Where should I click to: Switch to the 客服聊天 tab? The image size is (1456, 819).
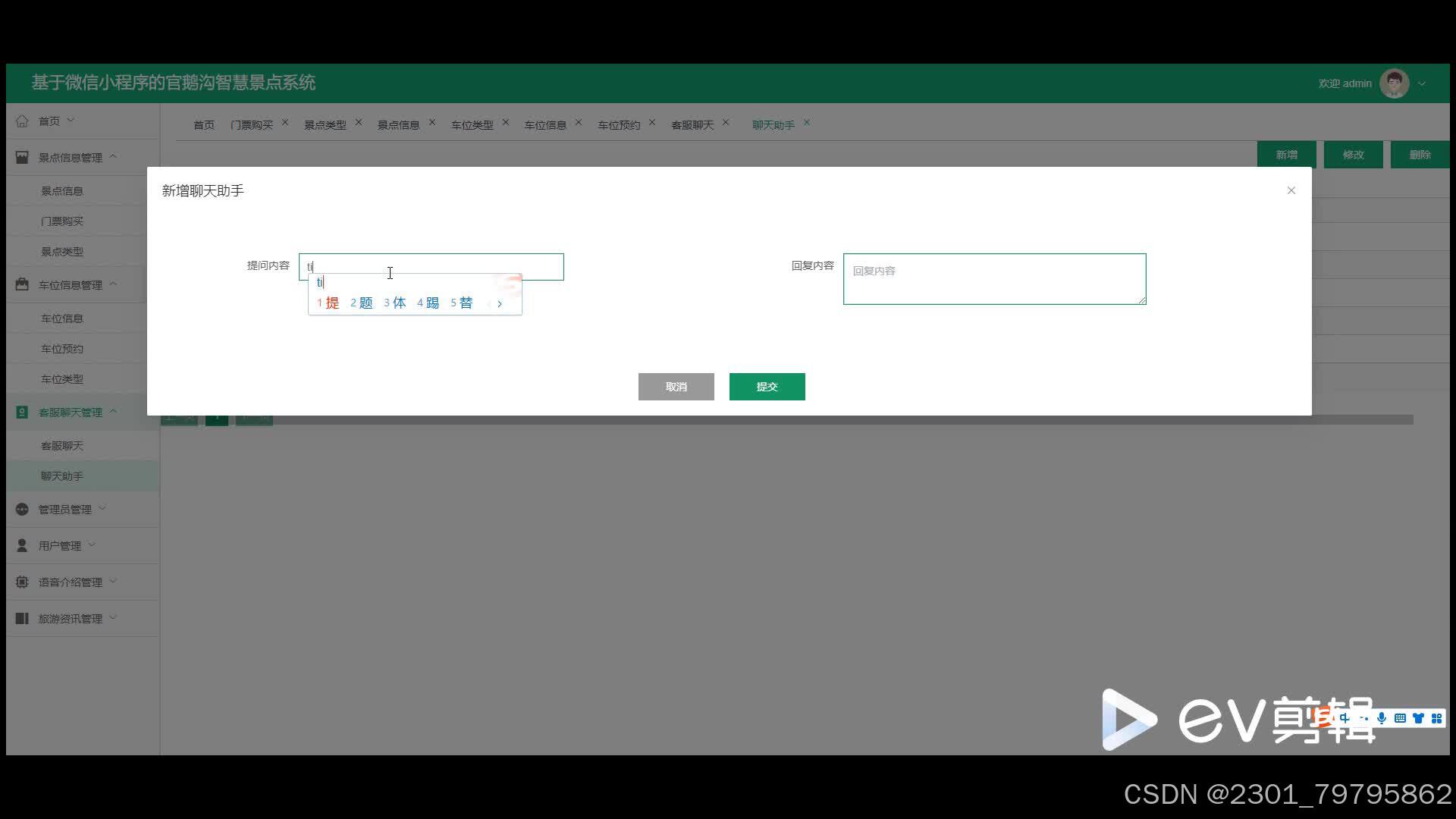(692, 124)
